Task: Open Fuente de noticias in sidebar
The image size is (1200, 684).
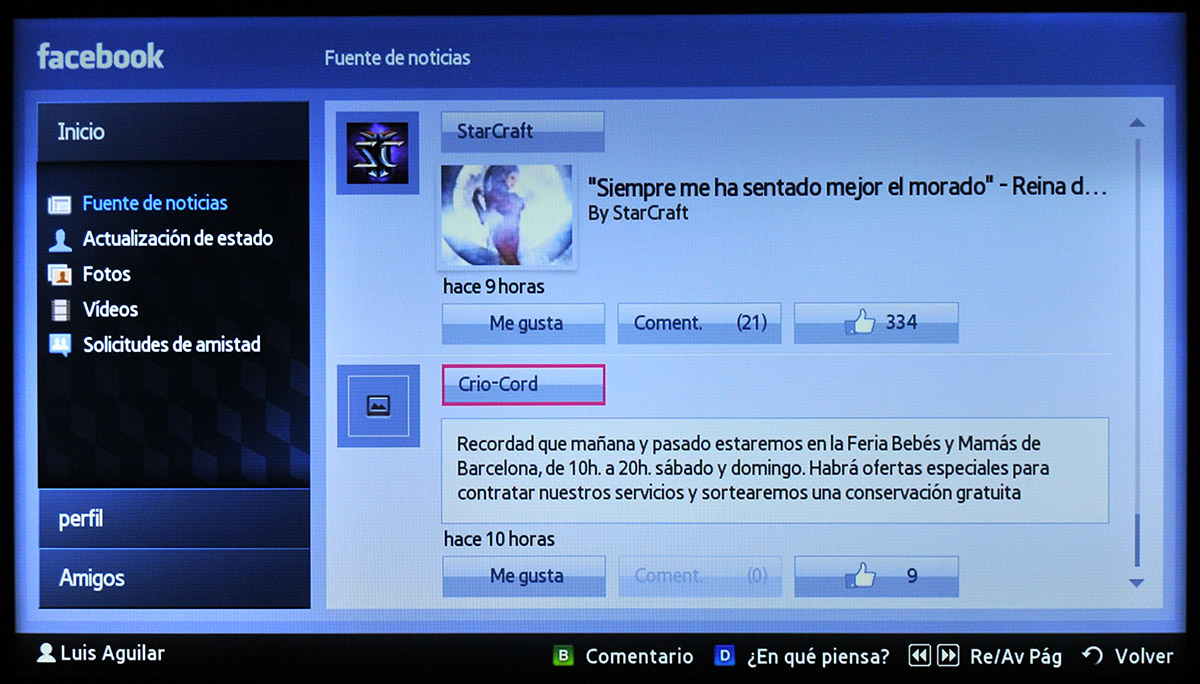Action: tap(154, 203)
